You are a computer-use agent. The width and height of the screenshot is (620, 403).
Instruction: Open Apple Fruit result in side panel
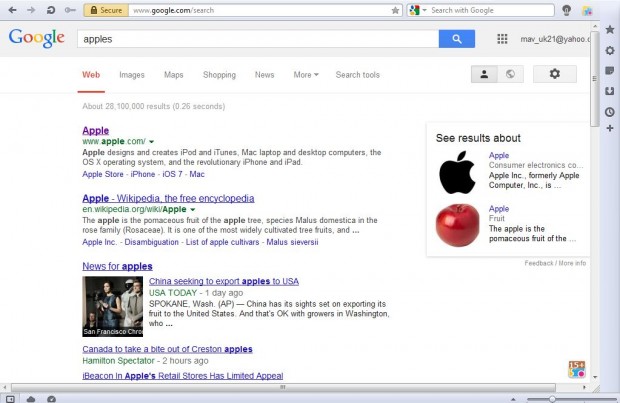[x=499, y=209]
